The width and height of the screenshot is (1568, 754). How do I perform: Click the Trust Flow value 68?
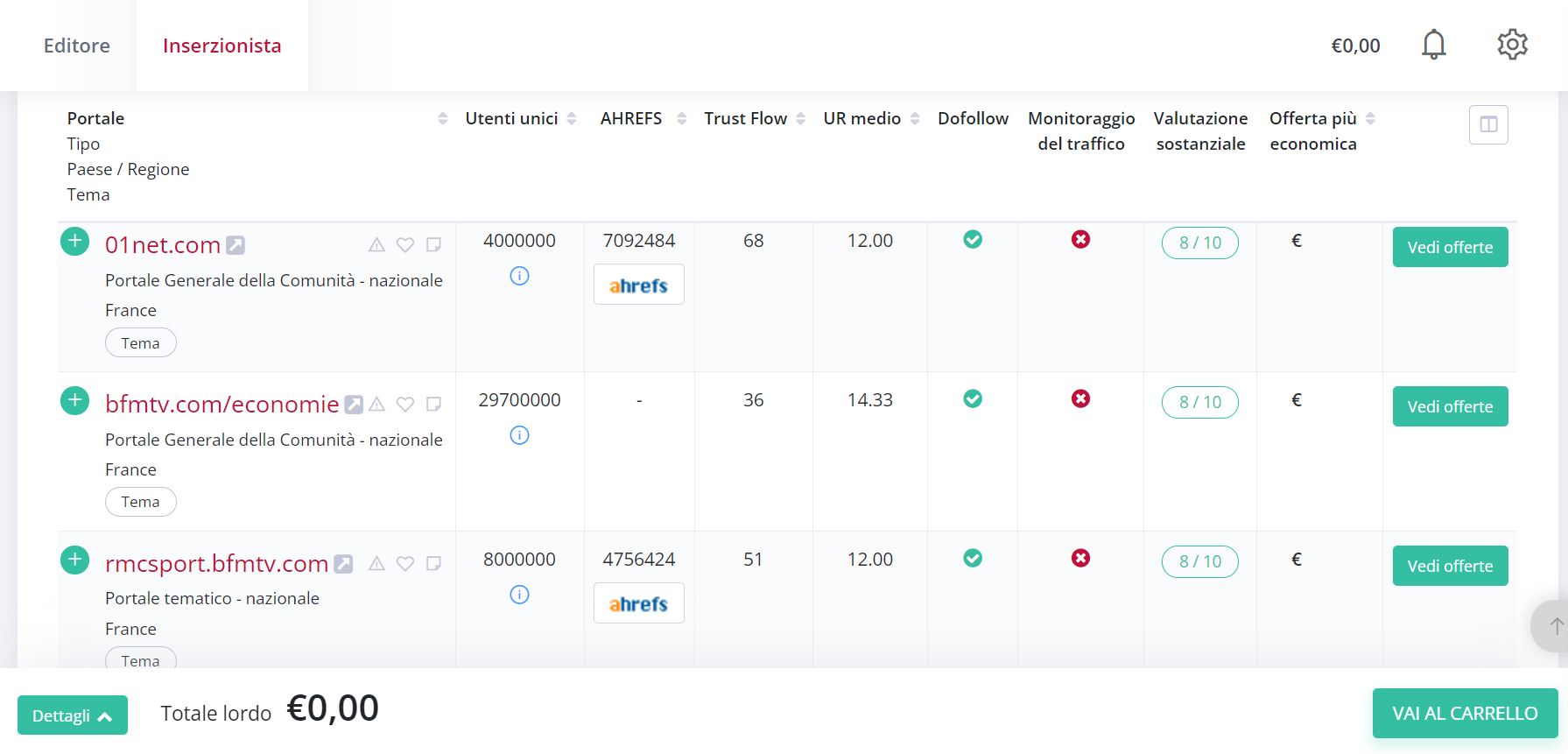tap(754, 241)
